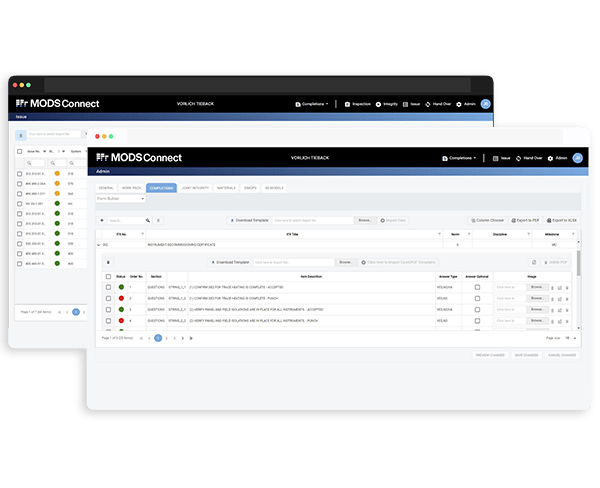This screenshot has height=488, width=600.
Task: Click the trash icon in the nested item grid toolbar
Action: [108, 263]
